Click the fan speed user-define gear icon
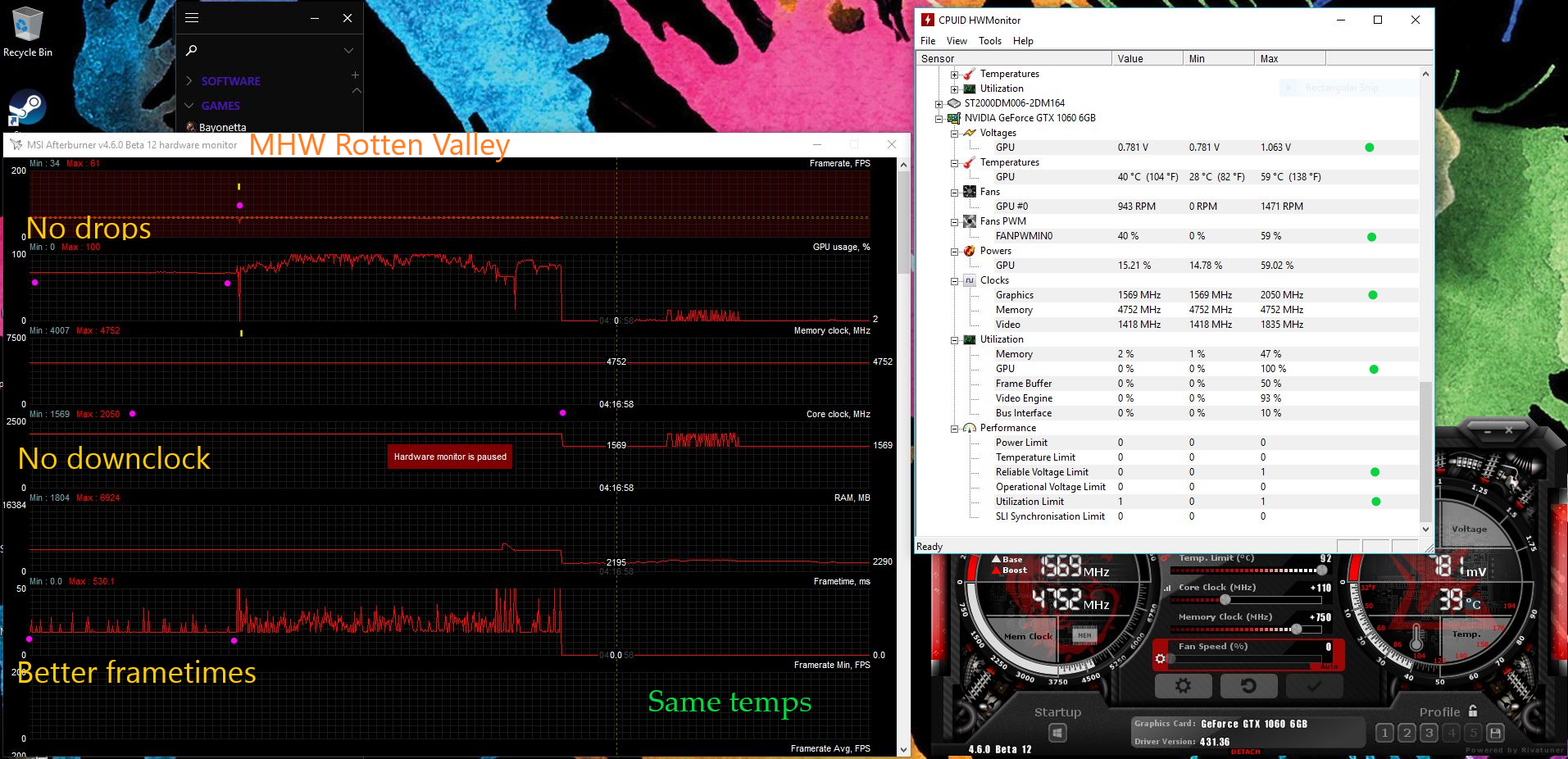This screenshot has height=759, width=1568. coord(1160,658)
